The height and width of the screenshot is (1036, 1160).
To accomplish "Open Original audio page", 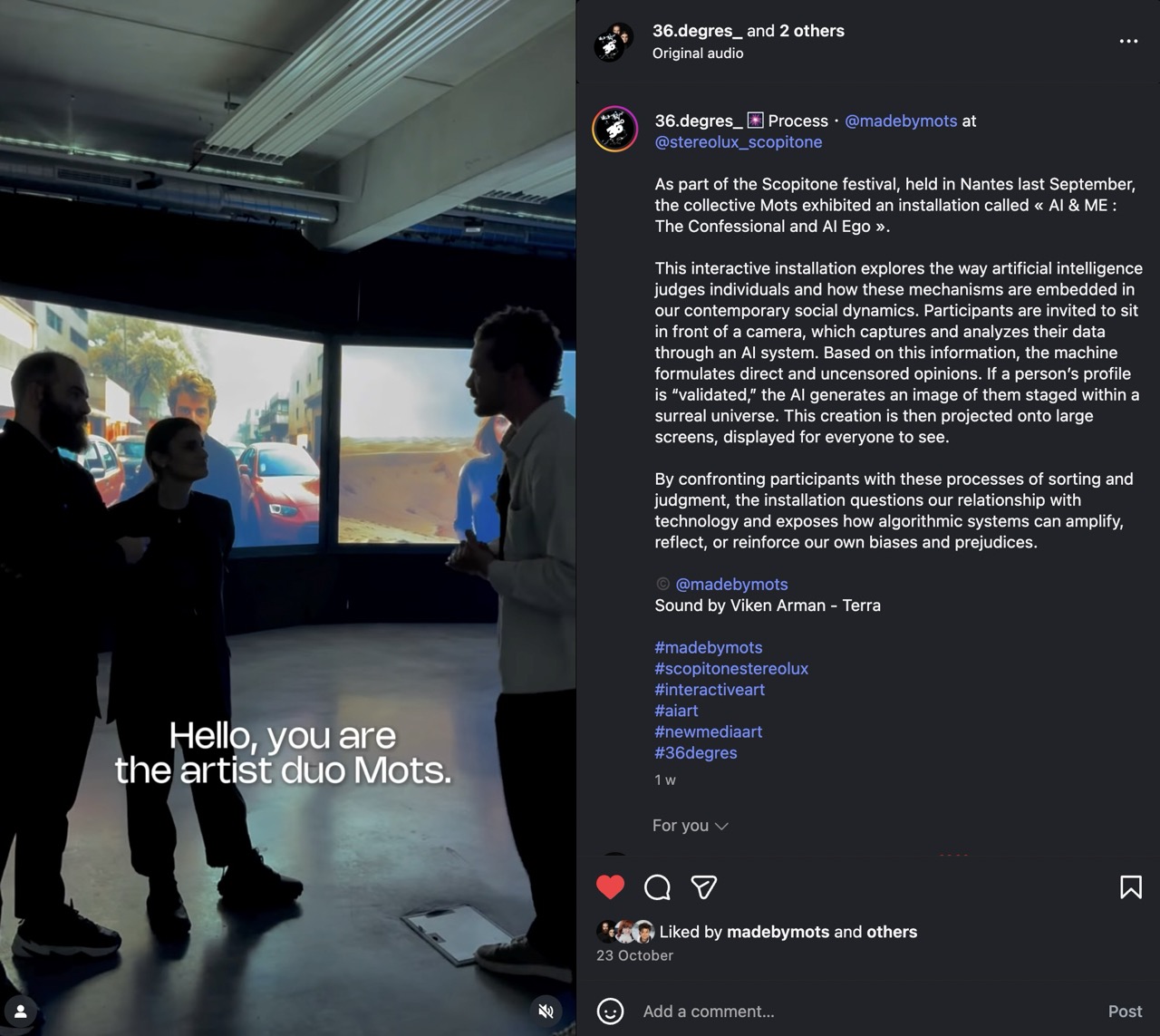I will (698, 53).
